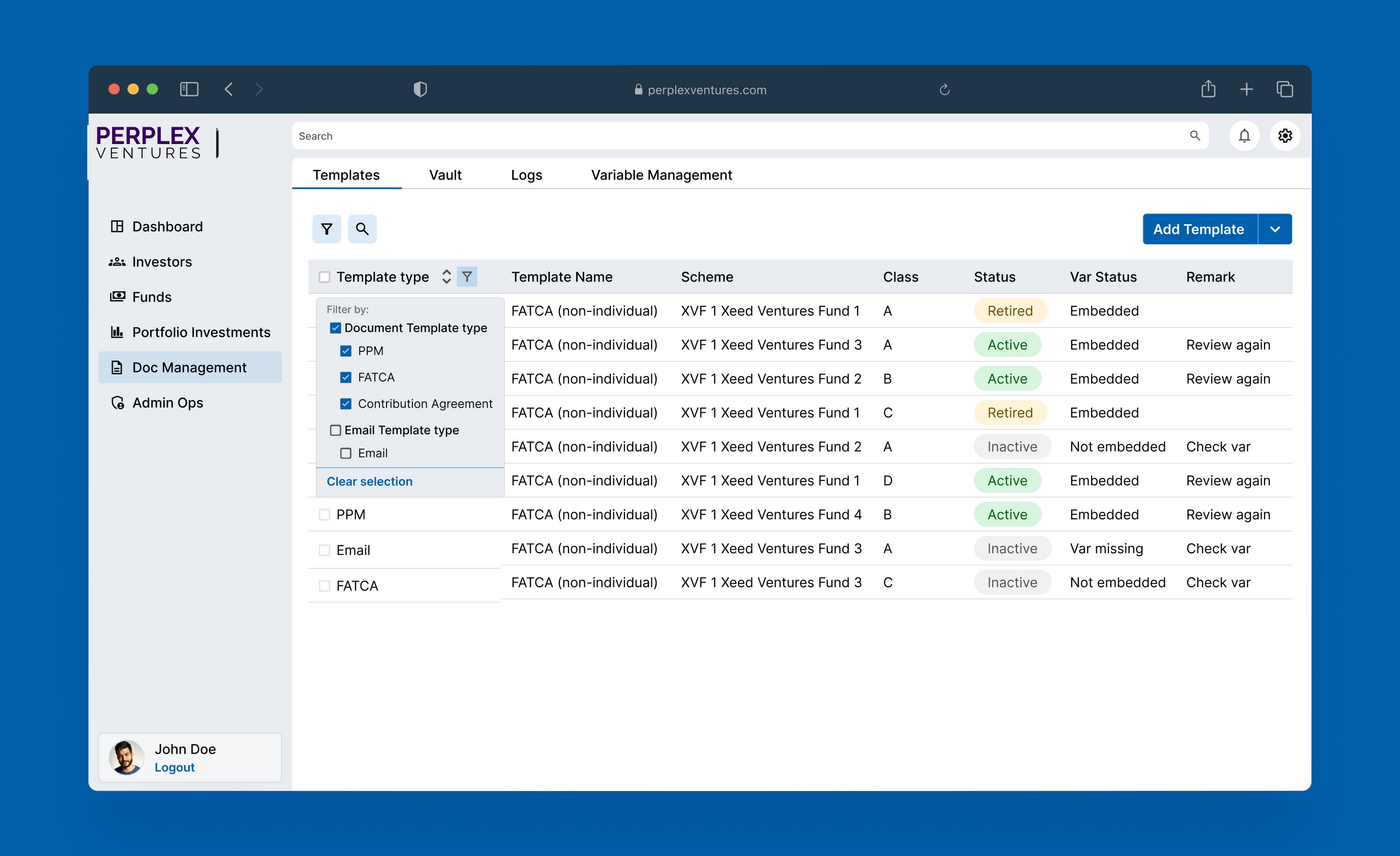Click Template type column filter icon
Viewport: 1400px width, 856px height.
(x=467, y=276)
